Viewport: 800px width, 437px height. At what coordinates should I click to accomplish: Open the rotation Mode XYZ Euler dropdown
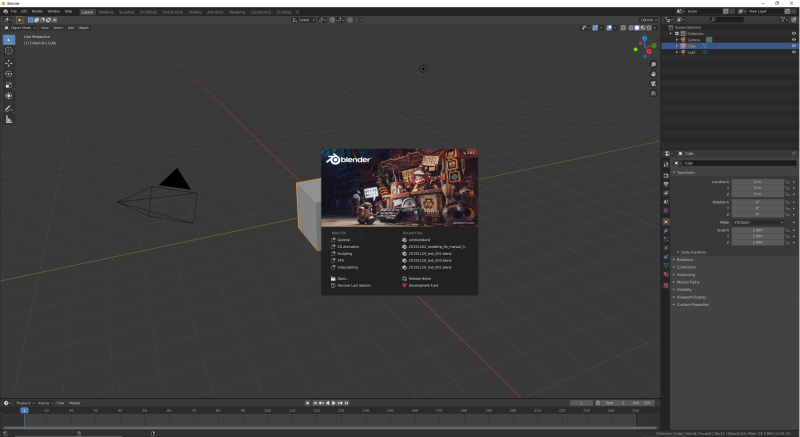[758, 222]
